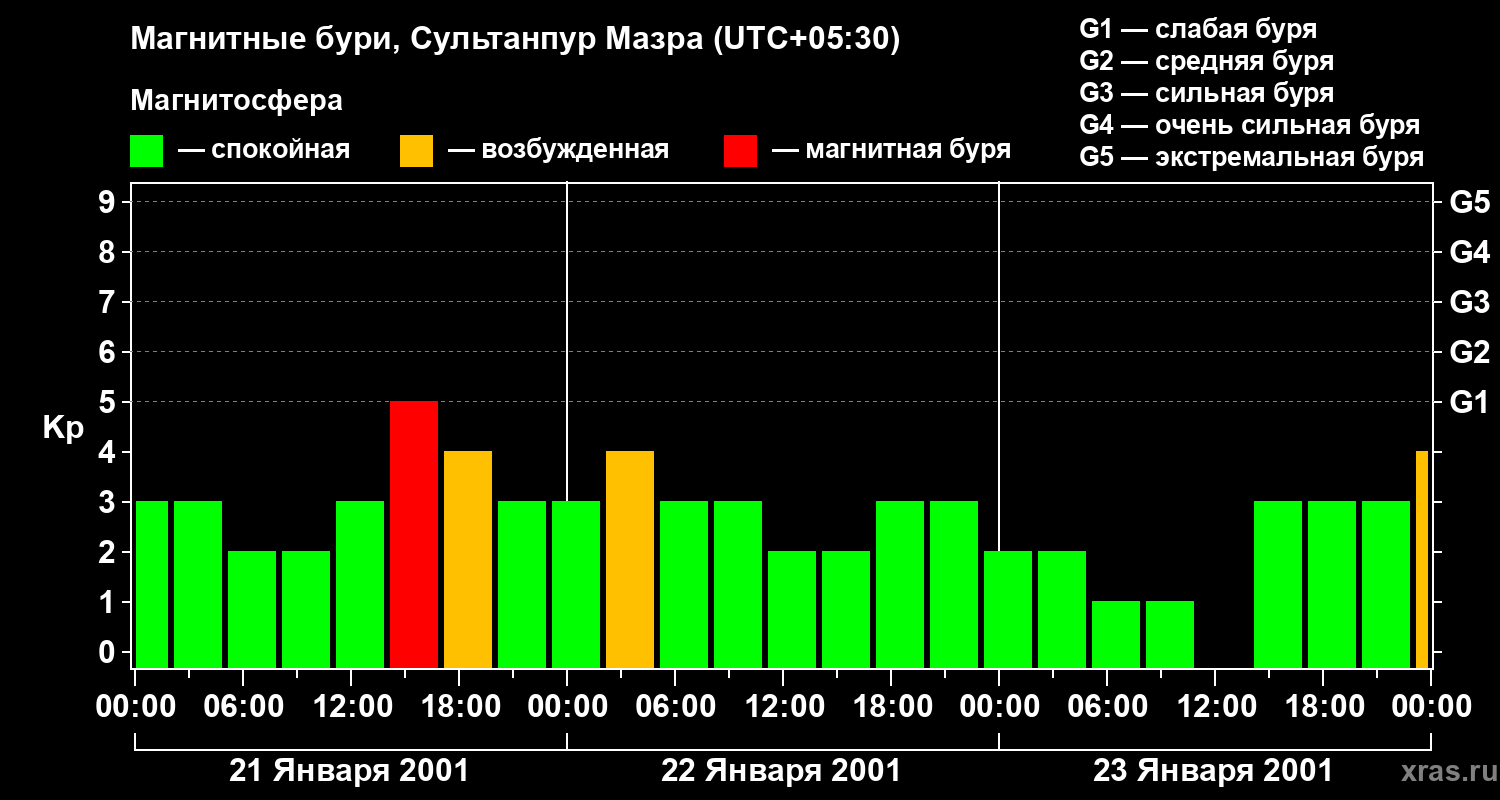The image size is (1500, 800).
Task: Click the 'G2 — средняя буря' legend line
Action: pyautogui.click(x=1206, y=61)
